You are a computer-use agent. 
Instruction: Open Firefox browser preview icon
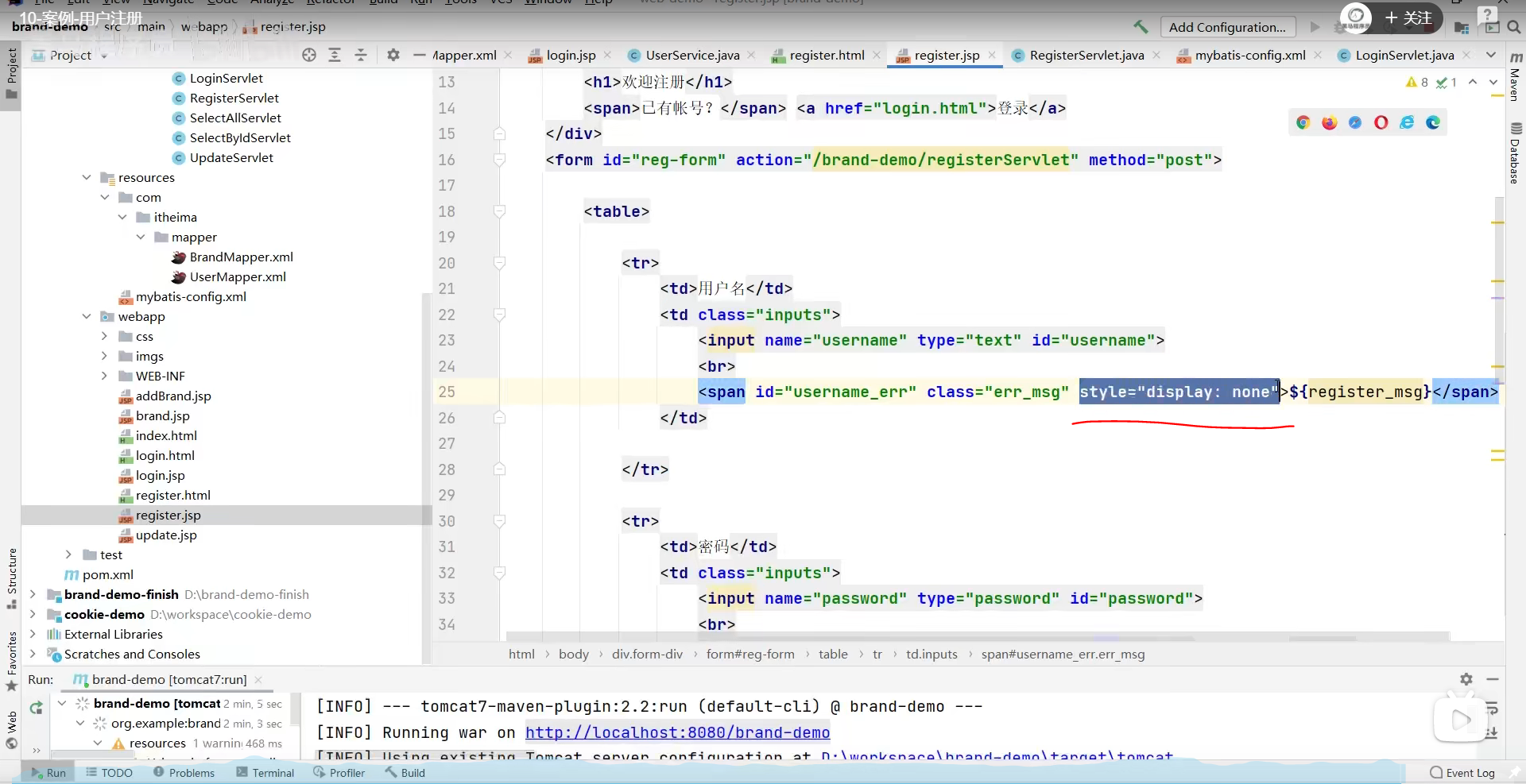pyautogui.click(x=1329, y=122)
